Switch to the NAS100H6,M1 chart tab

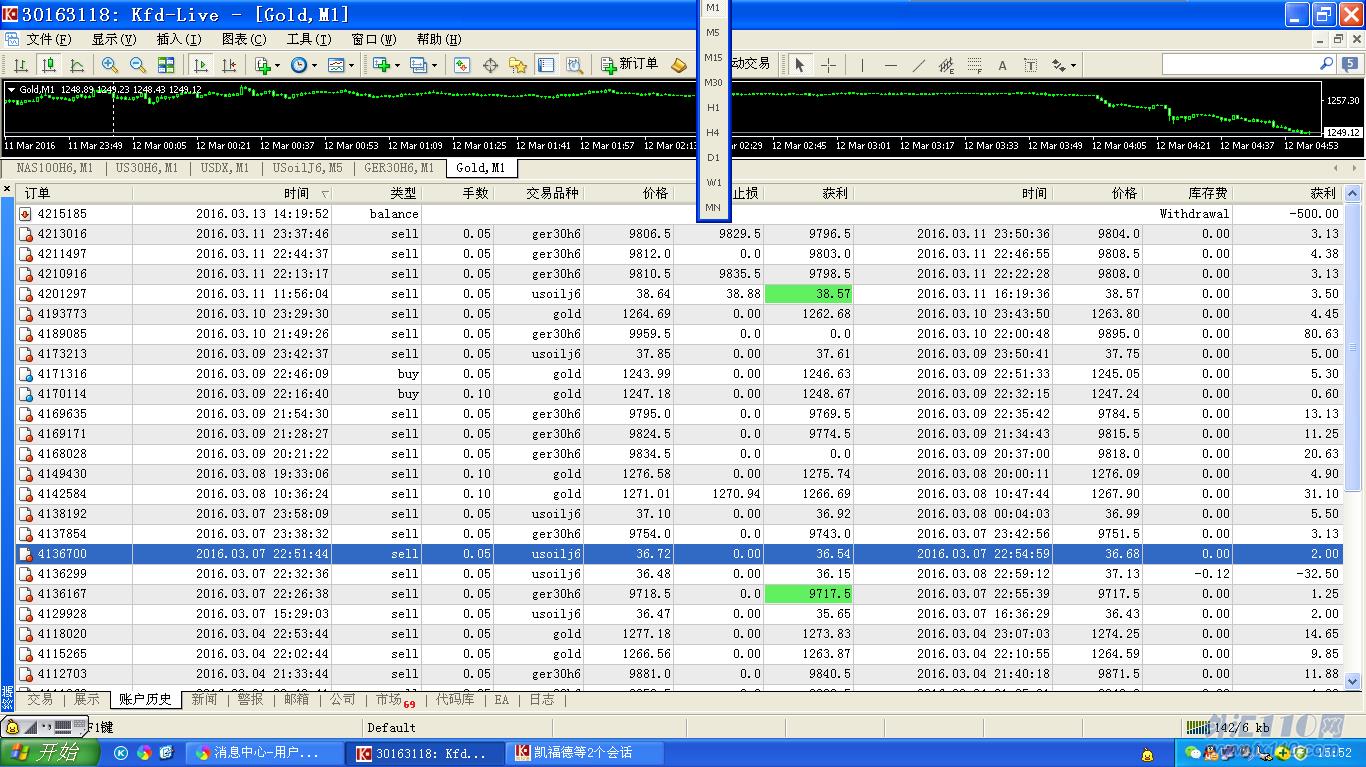[x=55, y=168]
